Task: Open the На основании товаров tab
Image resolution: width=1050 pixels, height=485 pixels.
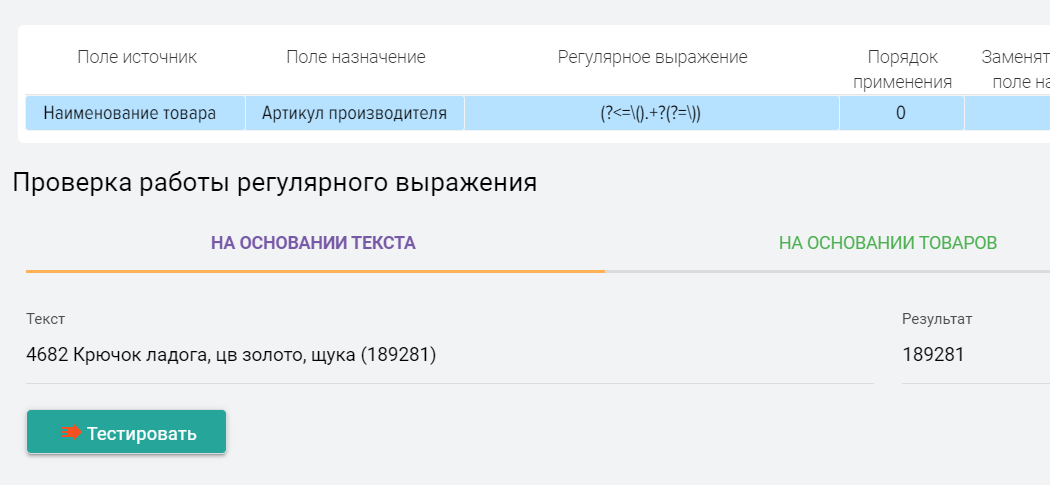Action: point(887,243)
